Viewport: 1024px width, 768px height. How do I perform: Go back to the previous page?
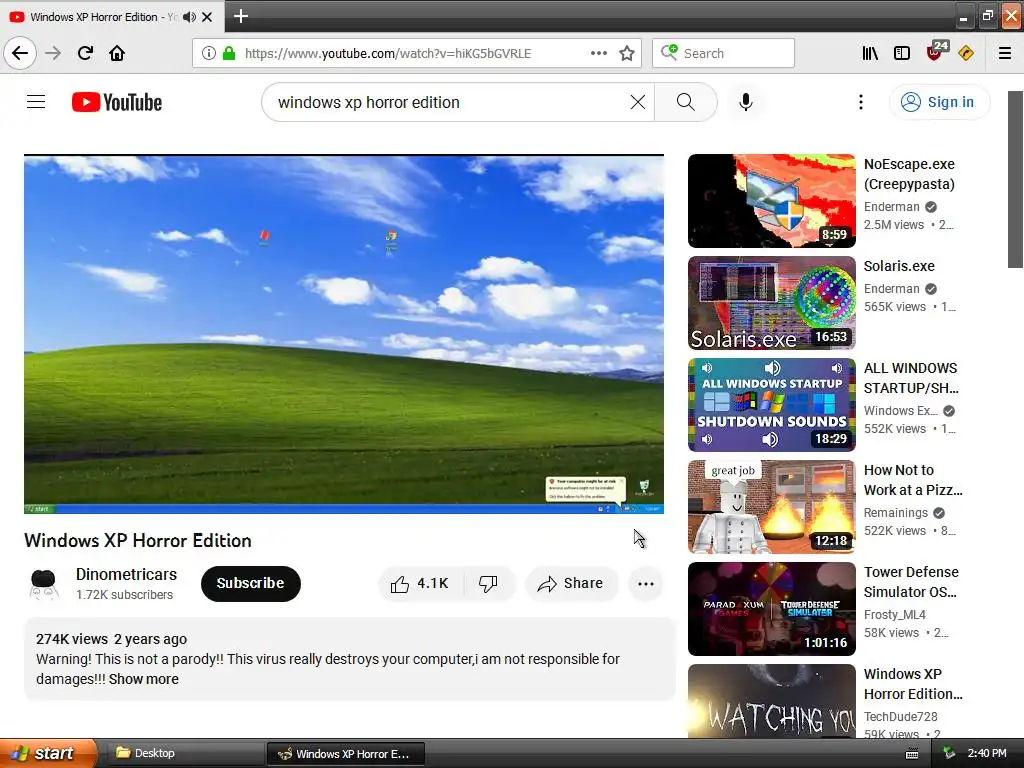pyautogui.click(x=20, y=53)
